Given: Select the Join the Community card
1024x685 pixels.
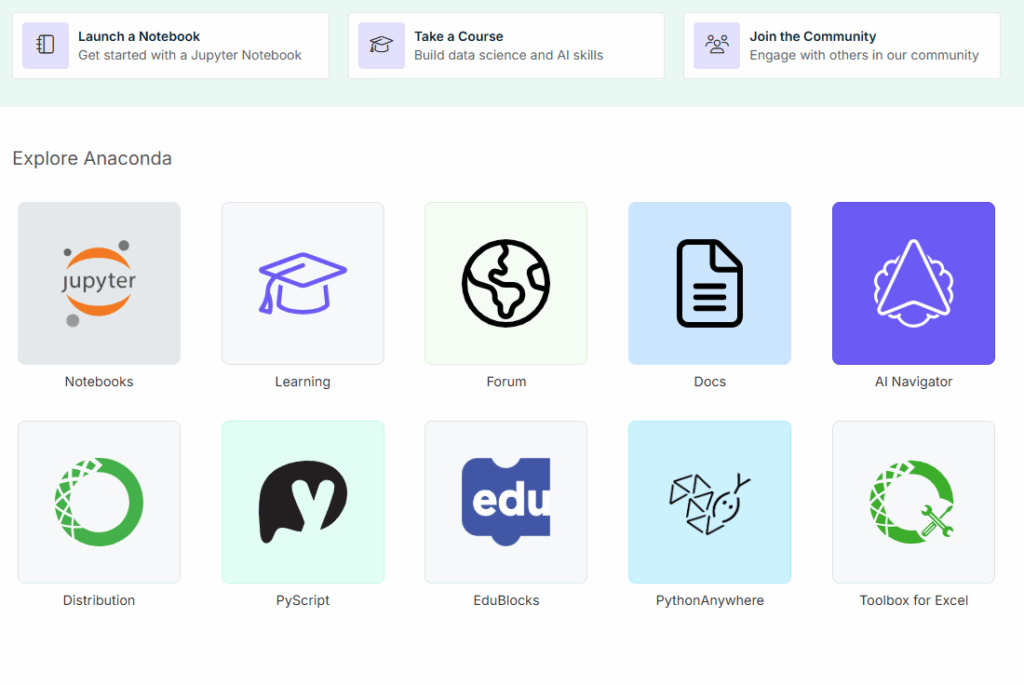Looking at the screenshot, I should coord(860,46).
